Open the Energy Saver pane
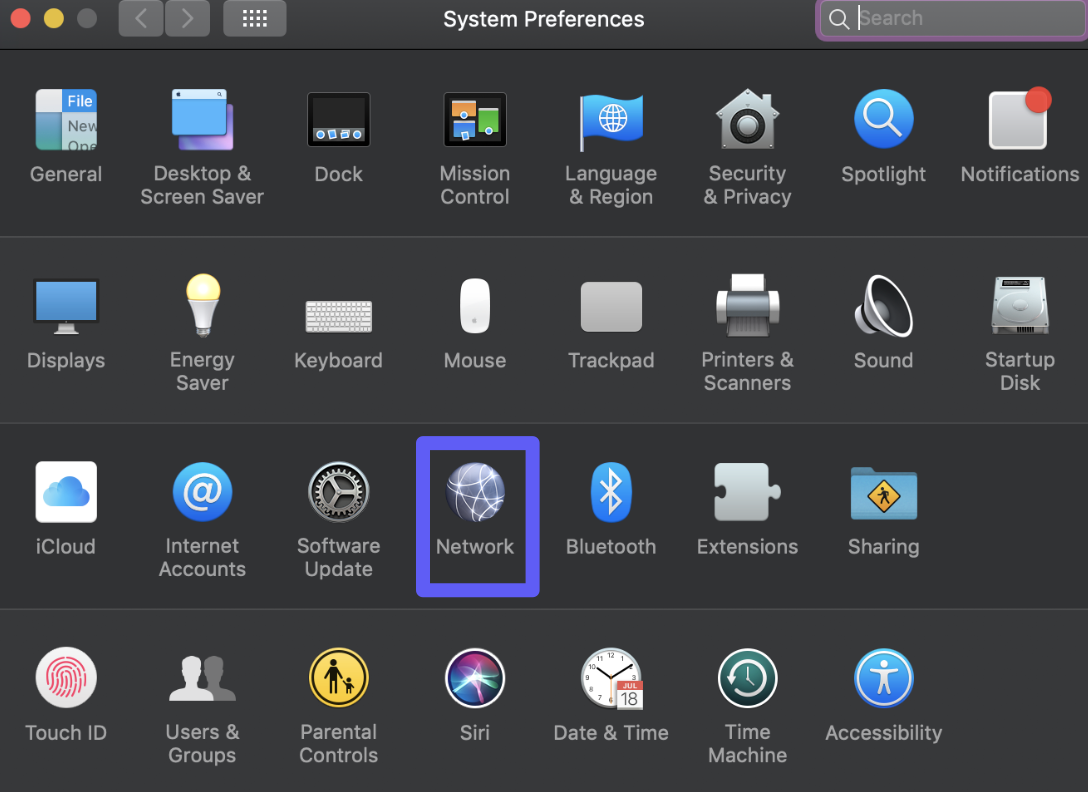1088x792 pixels. (202, 307)
